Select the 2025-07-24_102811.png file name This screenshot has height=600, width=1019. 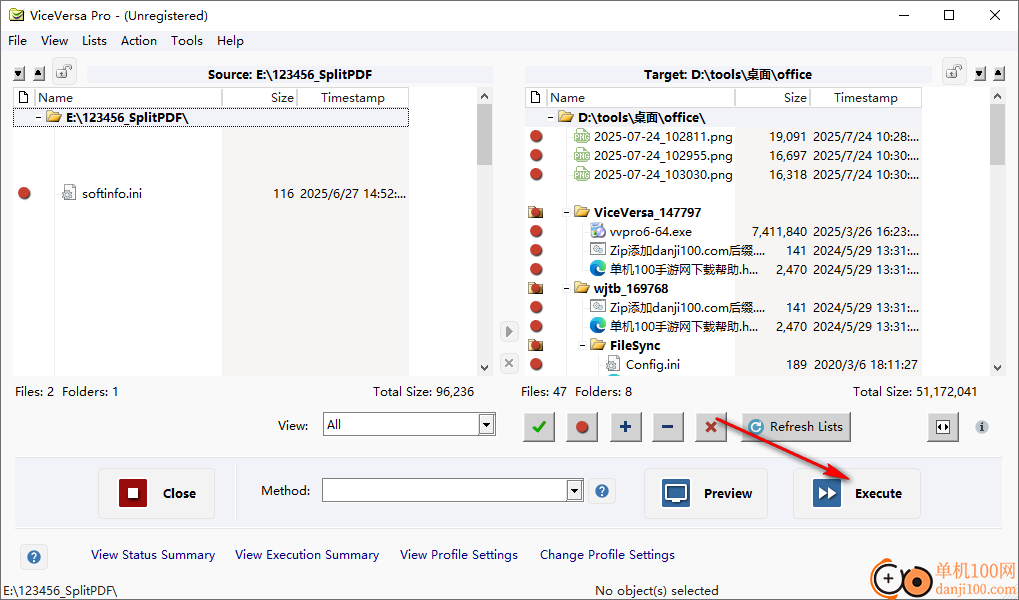pyautogui.click(x=663, y=137)
